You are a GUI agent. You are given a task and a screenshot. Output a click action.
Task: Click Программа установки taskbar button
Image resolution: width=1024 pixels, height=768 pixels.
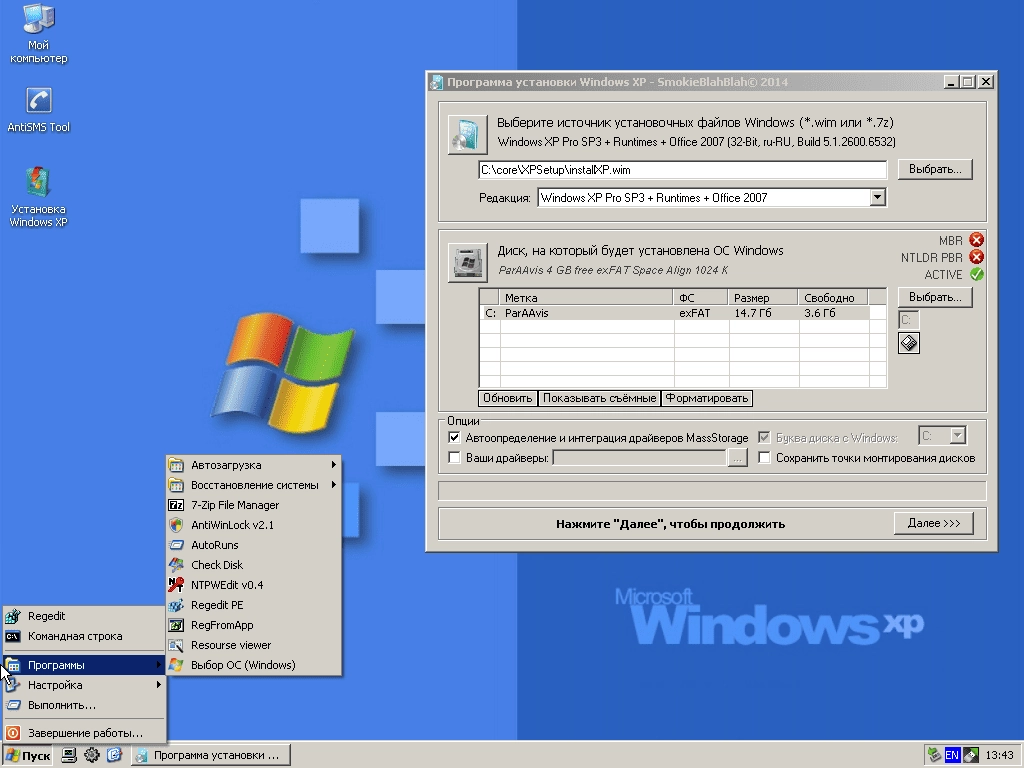tap(211, 756)
